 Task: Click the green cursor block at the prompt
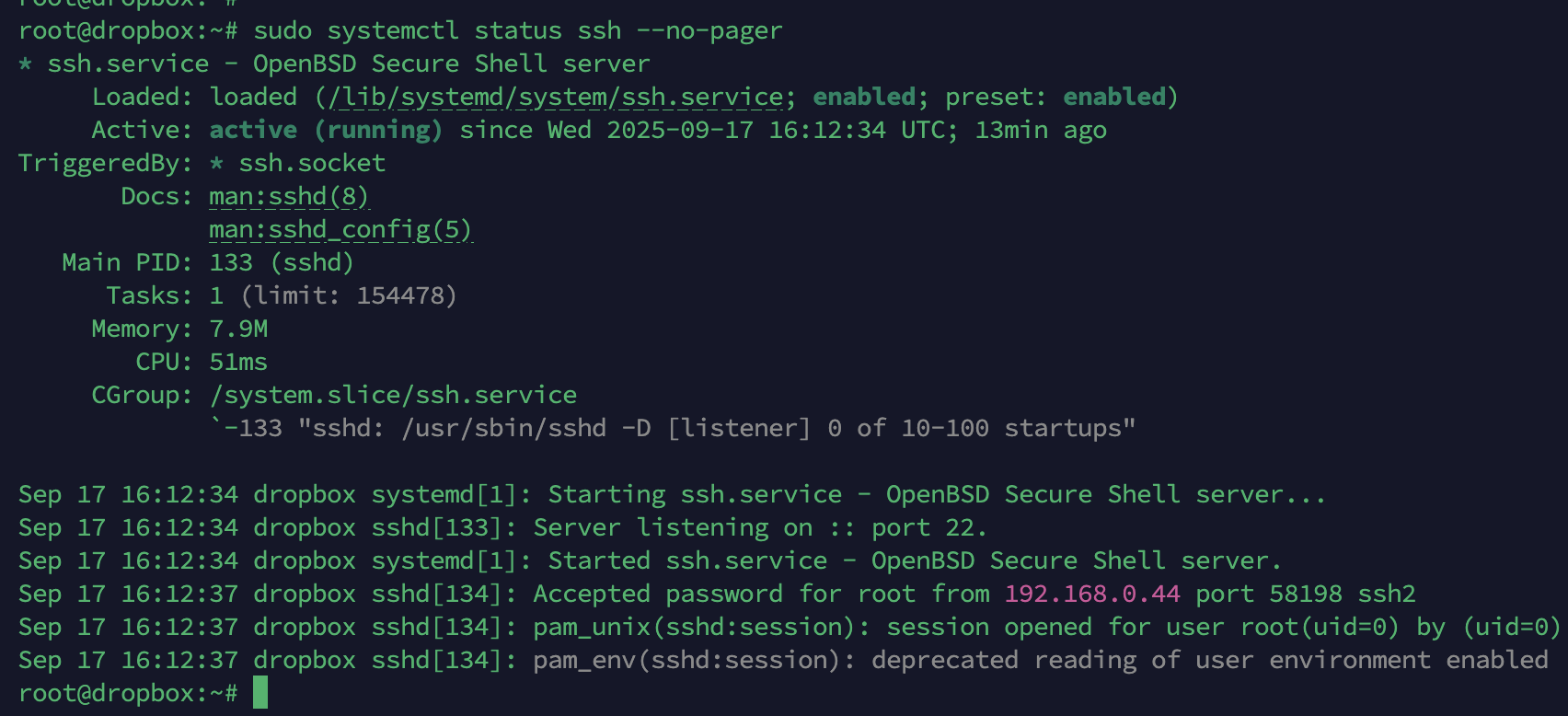tap(260, 693)
